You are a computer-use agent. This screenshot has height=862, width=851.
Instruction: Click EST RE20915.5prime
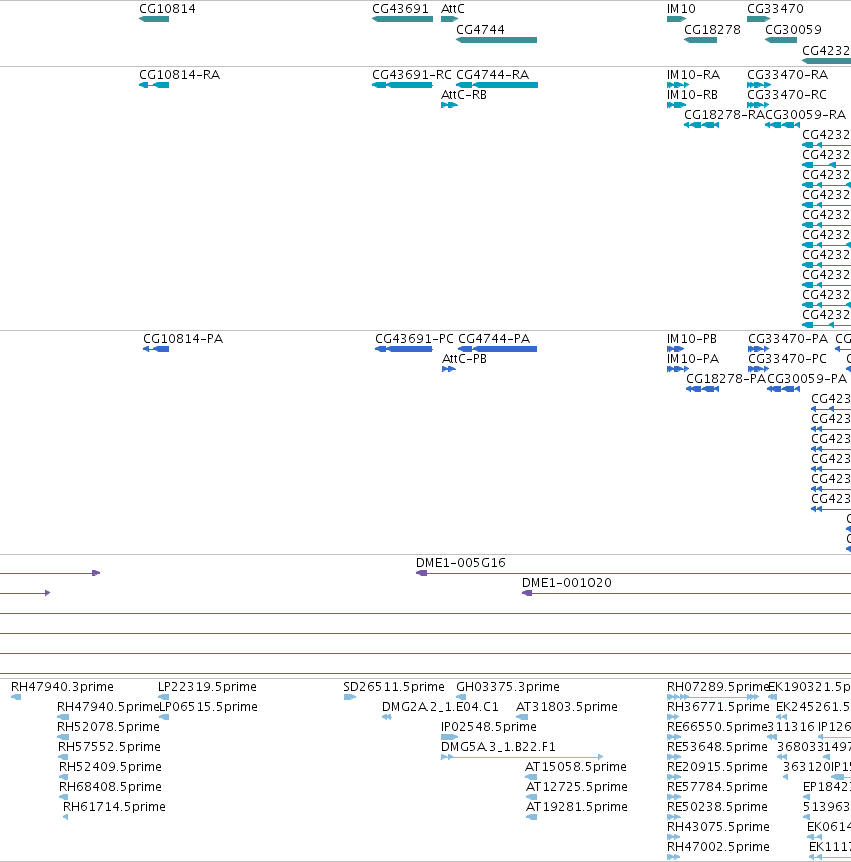click(674, 777)
